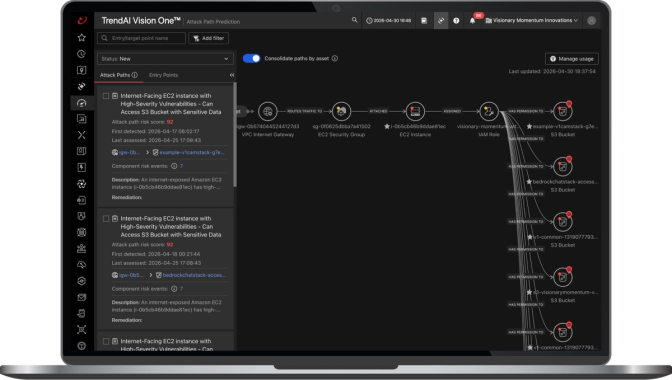Expand the second attack path card icon
The height and width of the screenshot is (380, 672).
click(115, 218)
